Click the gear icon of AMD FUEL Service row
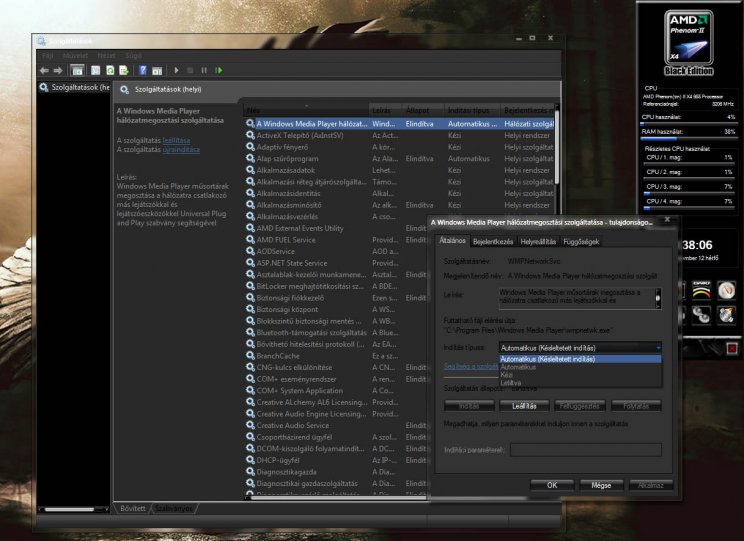Image resolution: width=744 pixels, height=541 pixels. (x=250, y=240)
